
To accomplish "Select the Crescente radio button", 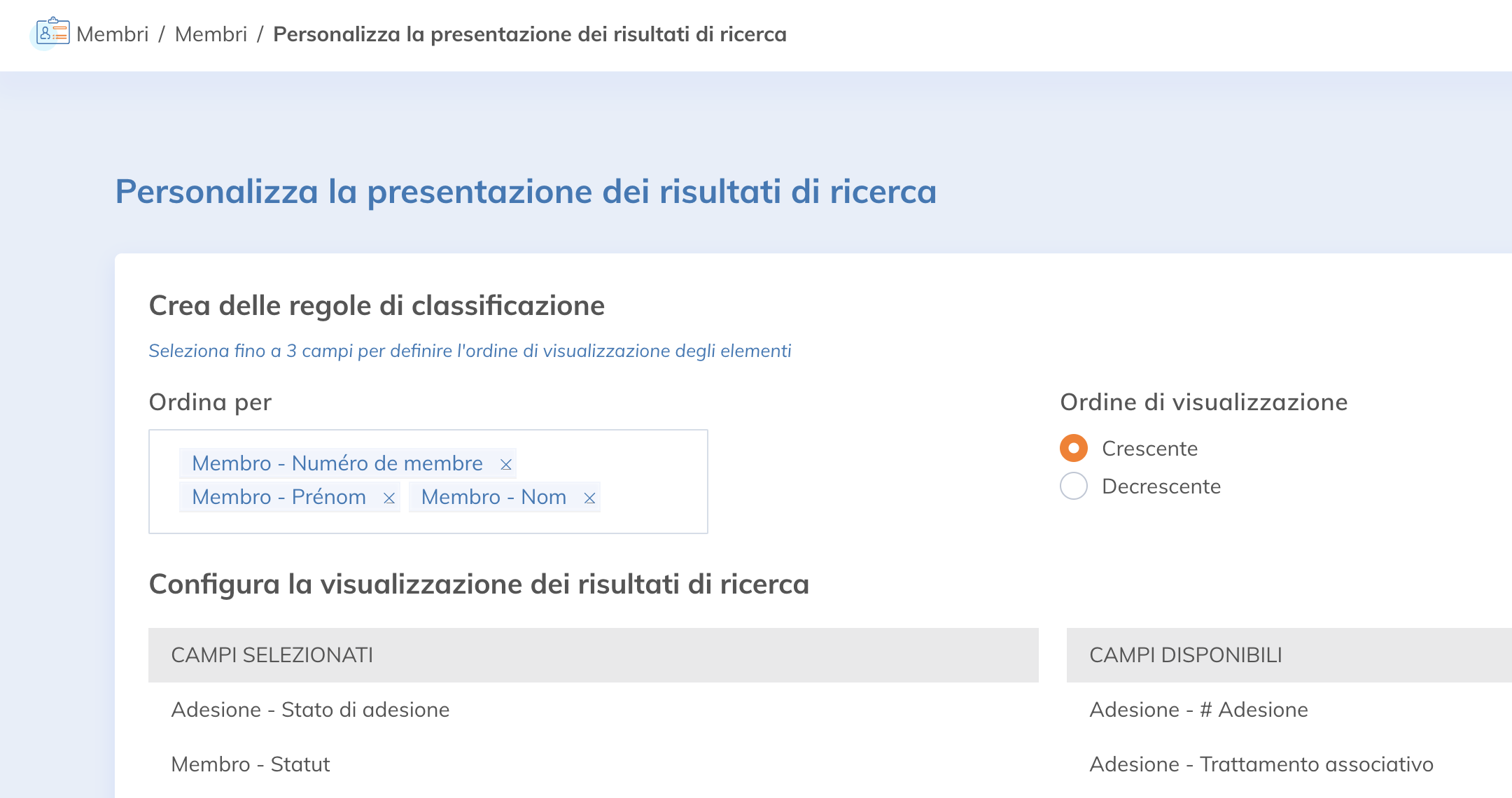I will [1073, 448].
